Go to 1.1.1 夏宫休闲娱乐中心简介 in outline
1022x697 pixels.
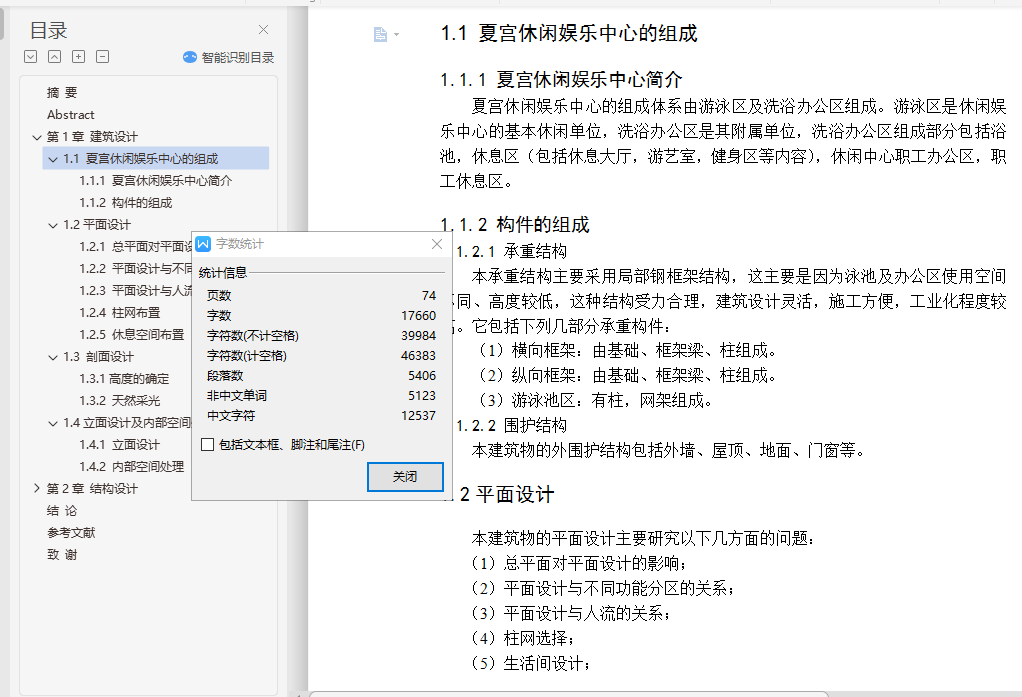(155, 181)
